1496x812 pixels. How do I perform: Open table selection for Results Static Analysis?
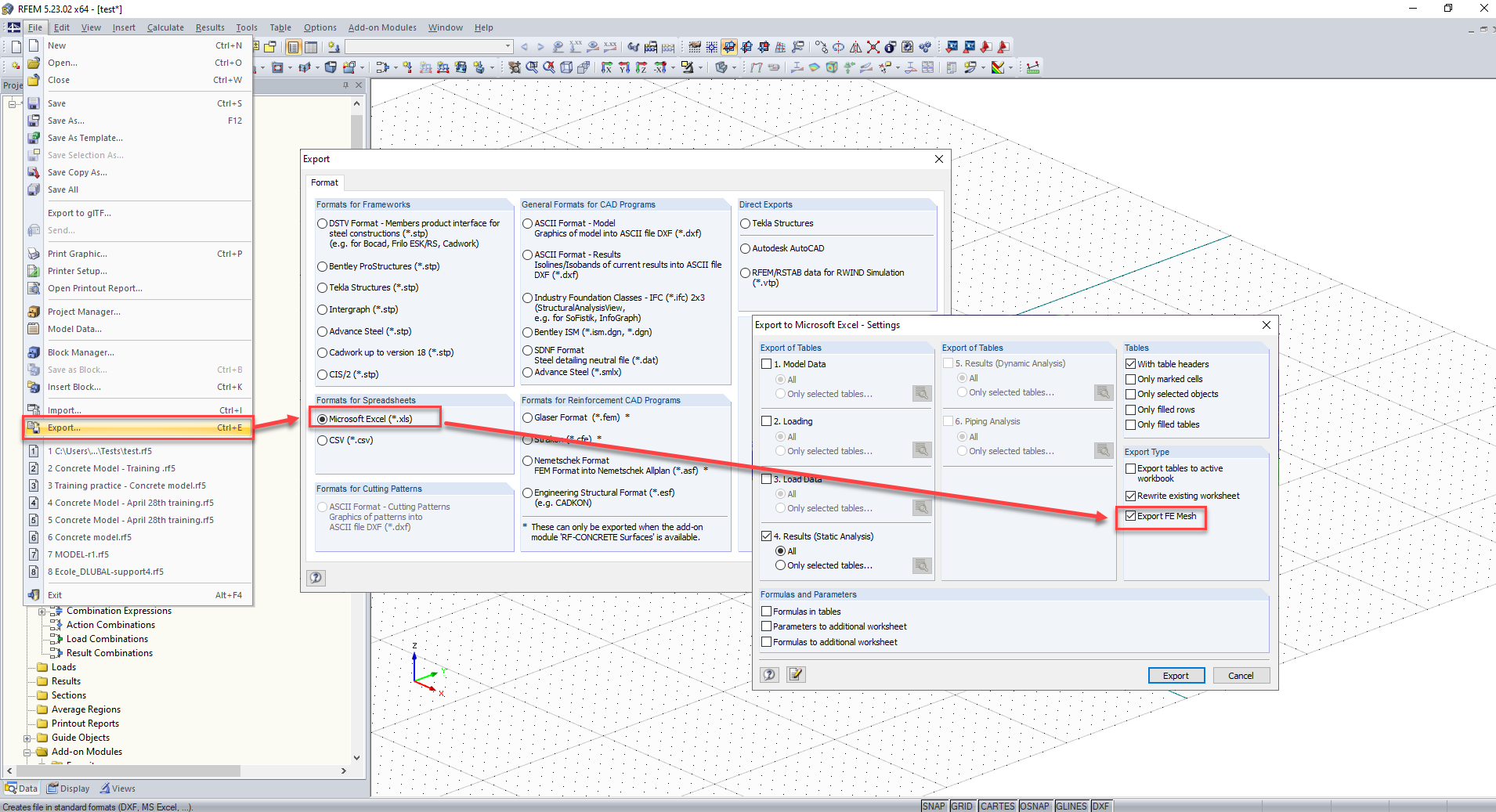(922, 565)
